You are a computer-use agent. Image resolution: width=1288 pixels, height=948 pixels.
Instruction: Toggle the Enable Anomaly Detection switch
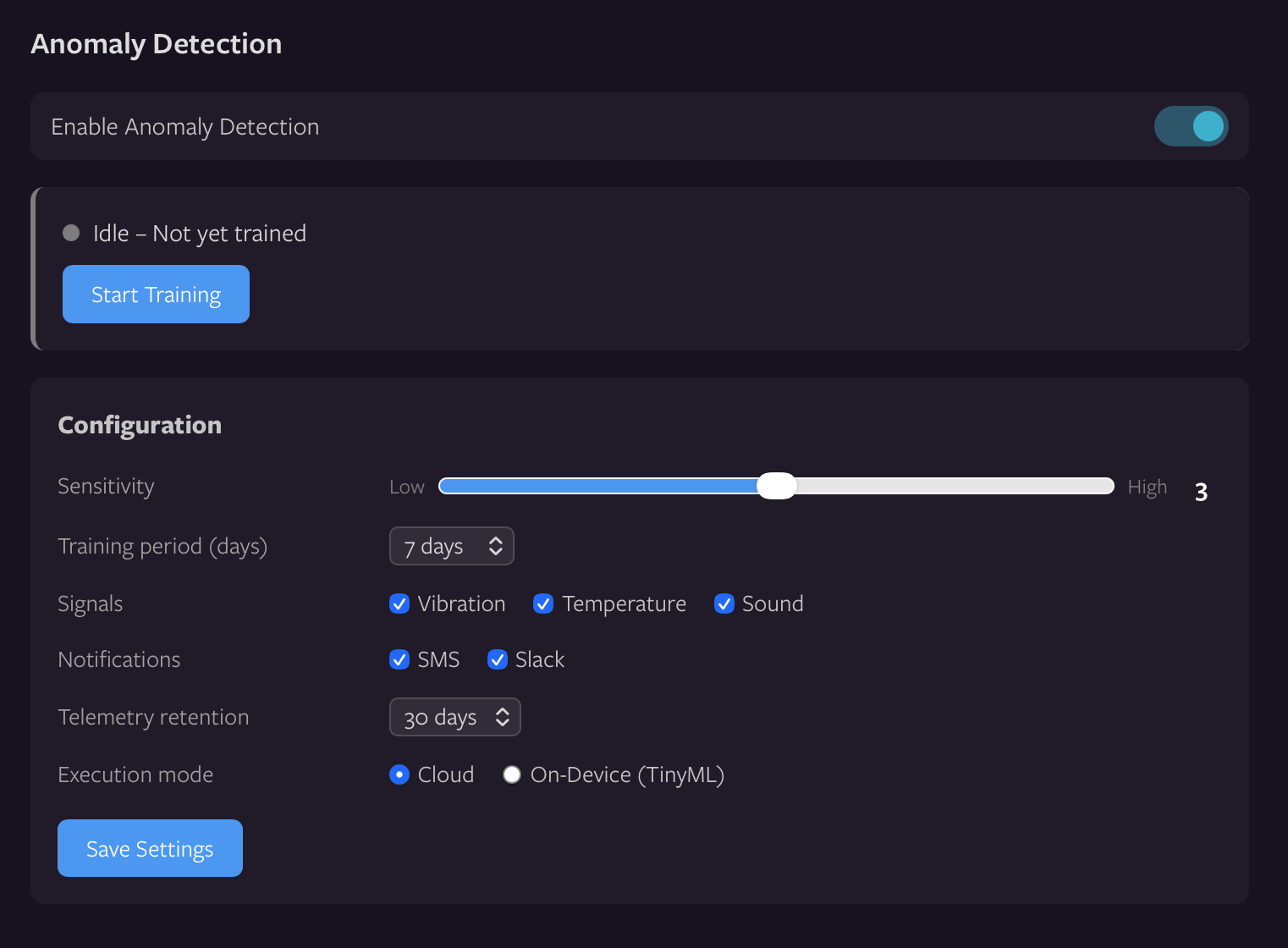pos(1191,126)
